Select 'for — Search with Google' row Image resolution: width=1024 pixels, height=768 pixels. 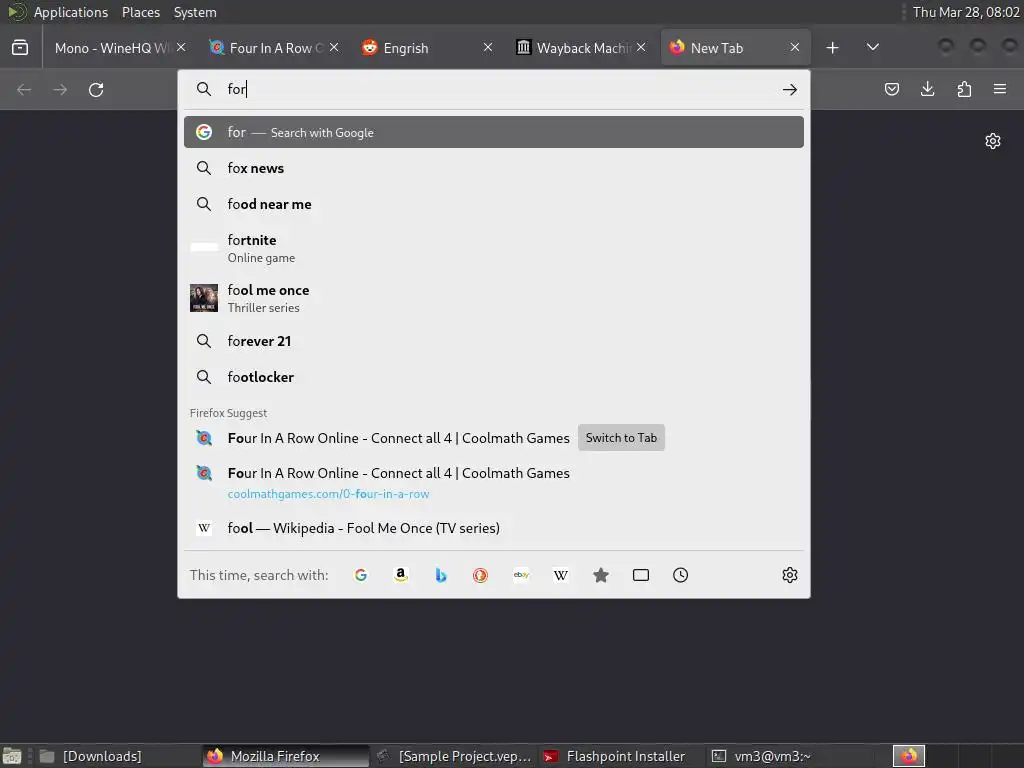point(494,132)
